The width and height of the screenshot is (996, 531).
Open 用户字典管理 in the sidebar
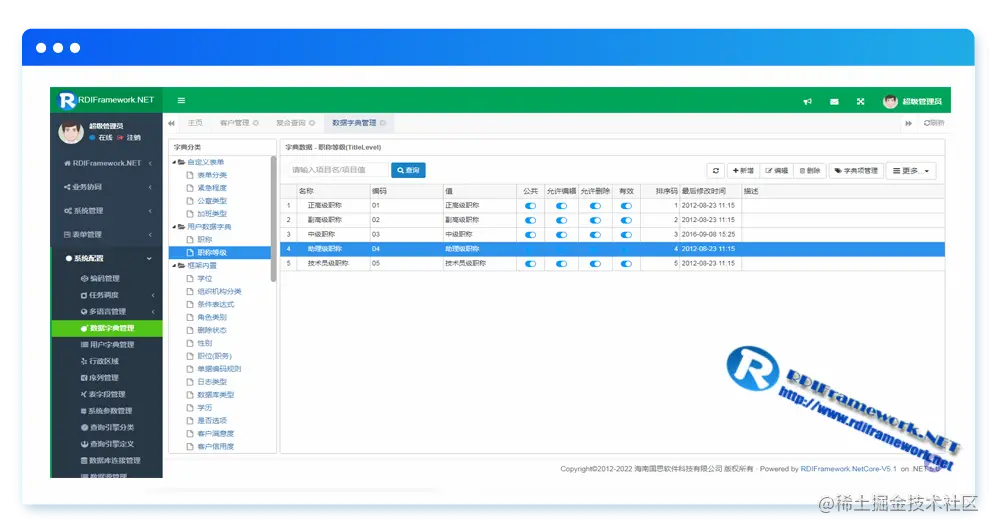107,344
